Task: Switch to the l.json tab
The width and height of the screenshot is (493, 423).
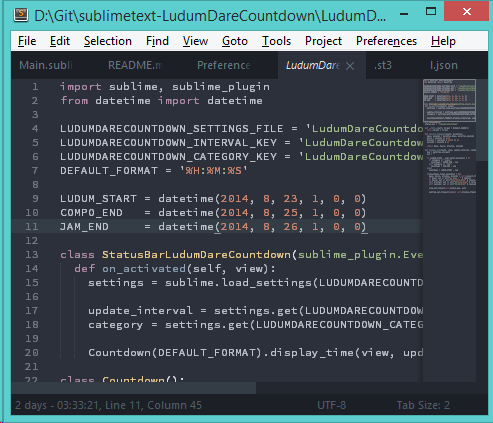Action: [444, 65]
